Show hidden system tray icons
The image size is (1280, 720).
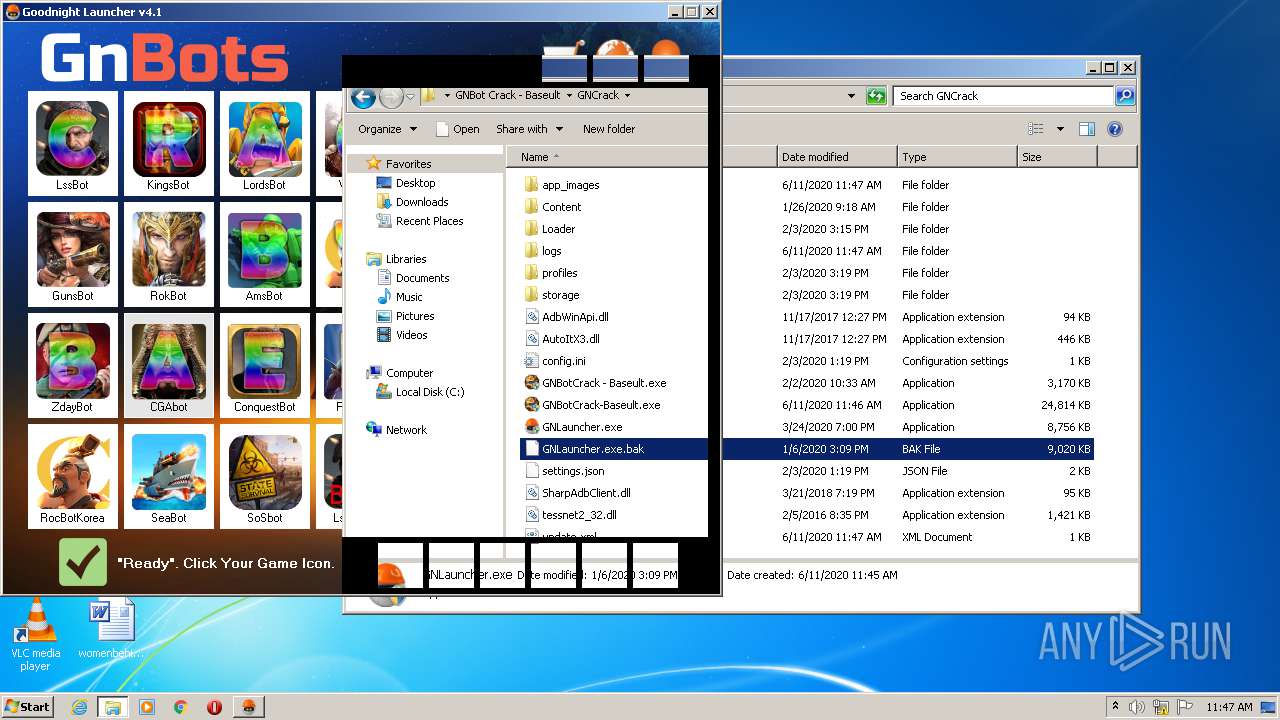click(x=1115, y=707)
